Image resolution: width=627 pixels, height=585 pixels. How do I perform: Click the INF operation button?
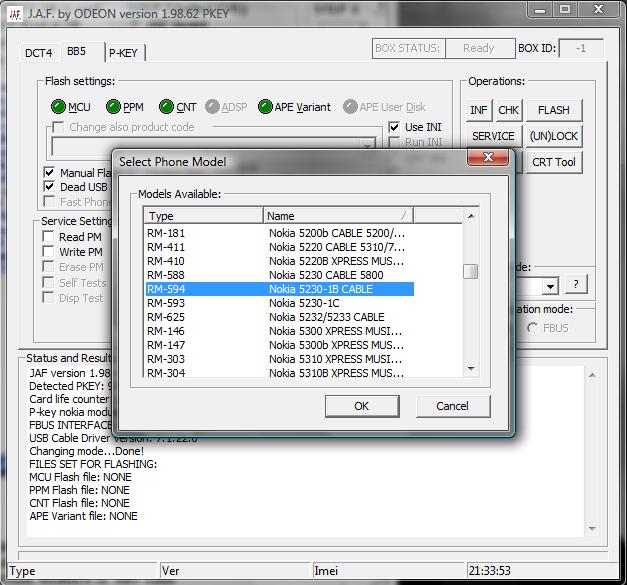tap(479, 110)
